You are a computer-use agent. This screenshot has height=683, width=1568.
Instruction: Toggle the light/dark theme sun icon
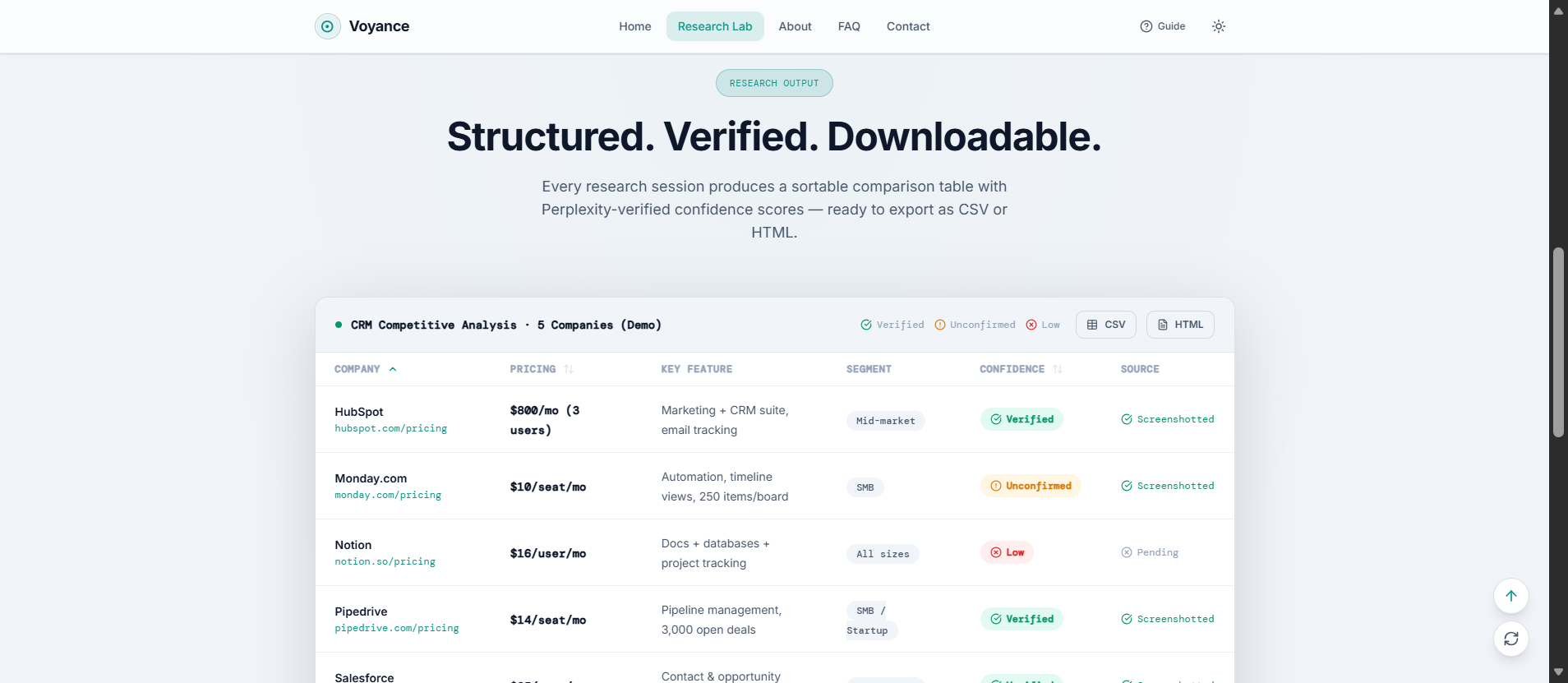[x=1219, y=26]
